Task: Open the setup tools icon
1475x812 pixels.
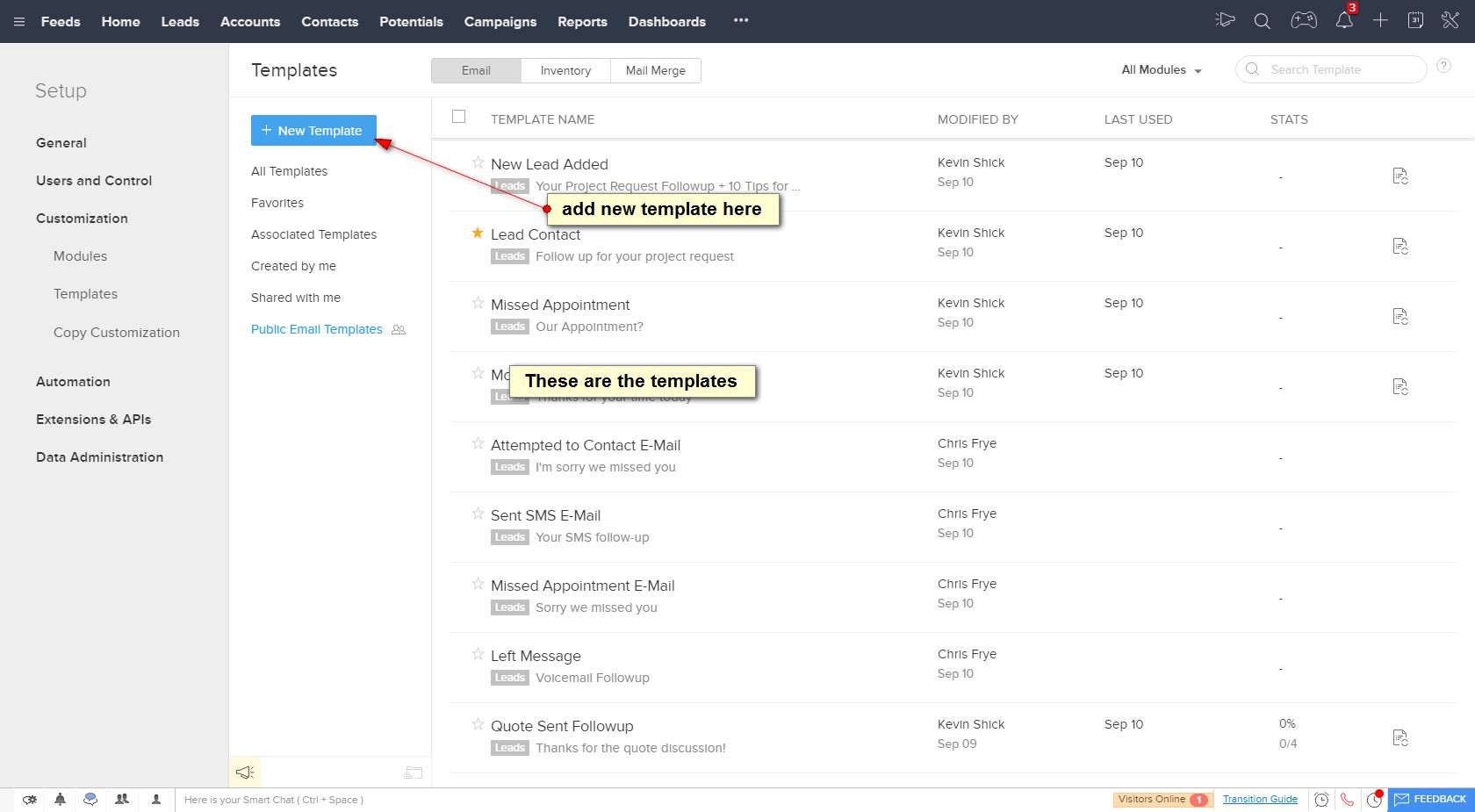Action: click(x=1450, y=21)
